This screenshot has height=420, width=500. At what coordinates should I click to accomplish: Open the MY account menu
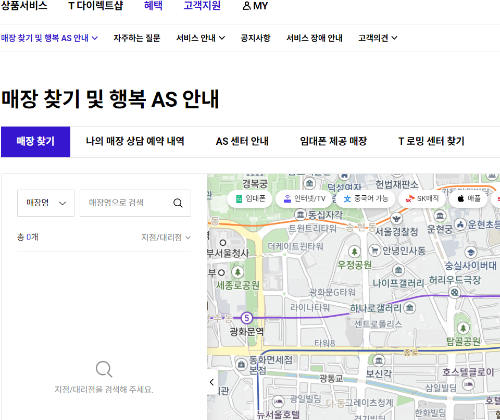pos(255,6)
